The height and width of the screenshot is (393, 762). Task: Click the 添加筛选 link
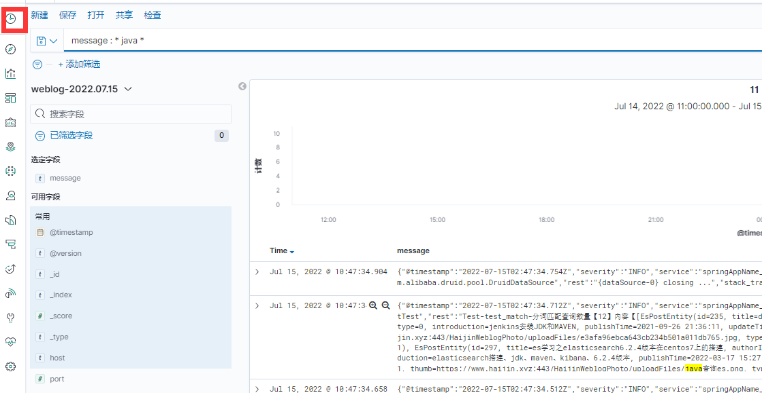(79, 64)
